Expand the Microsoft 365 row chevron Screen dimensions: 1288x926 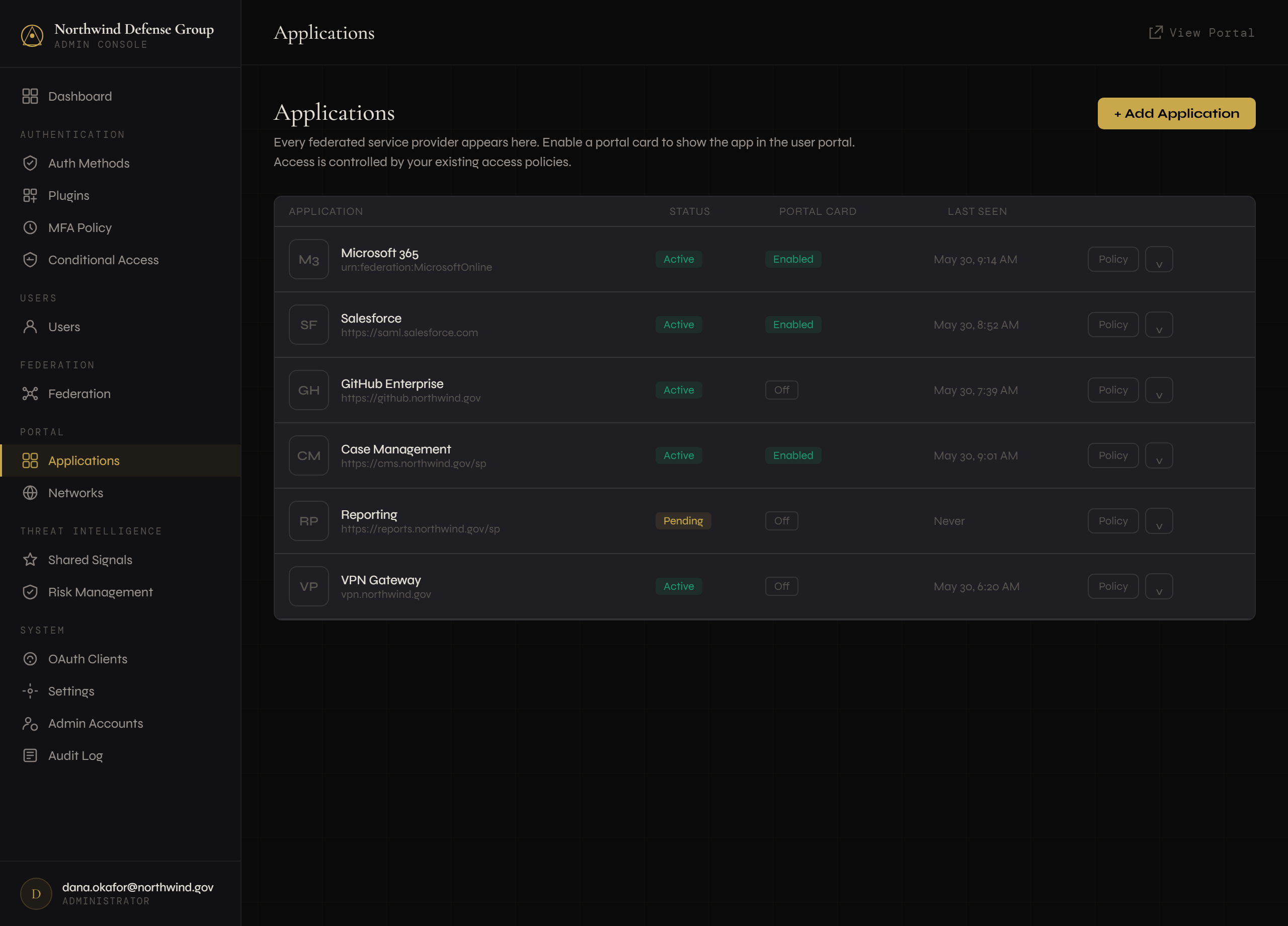pyautogui.click(x=1159, y=260)
